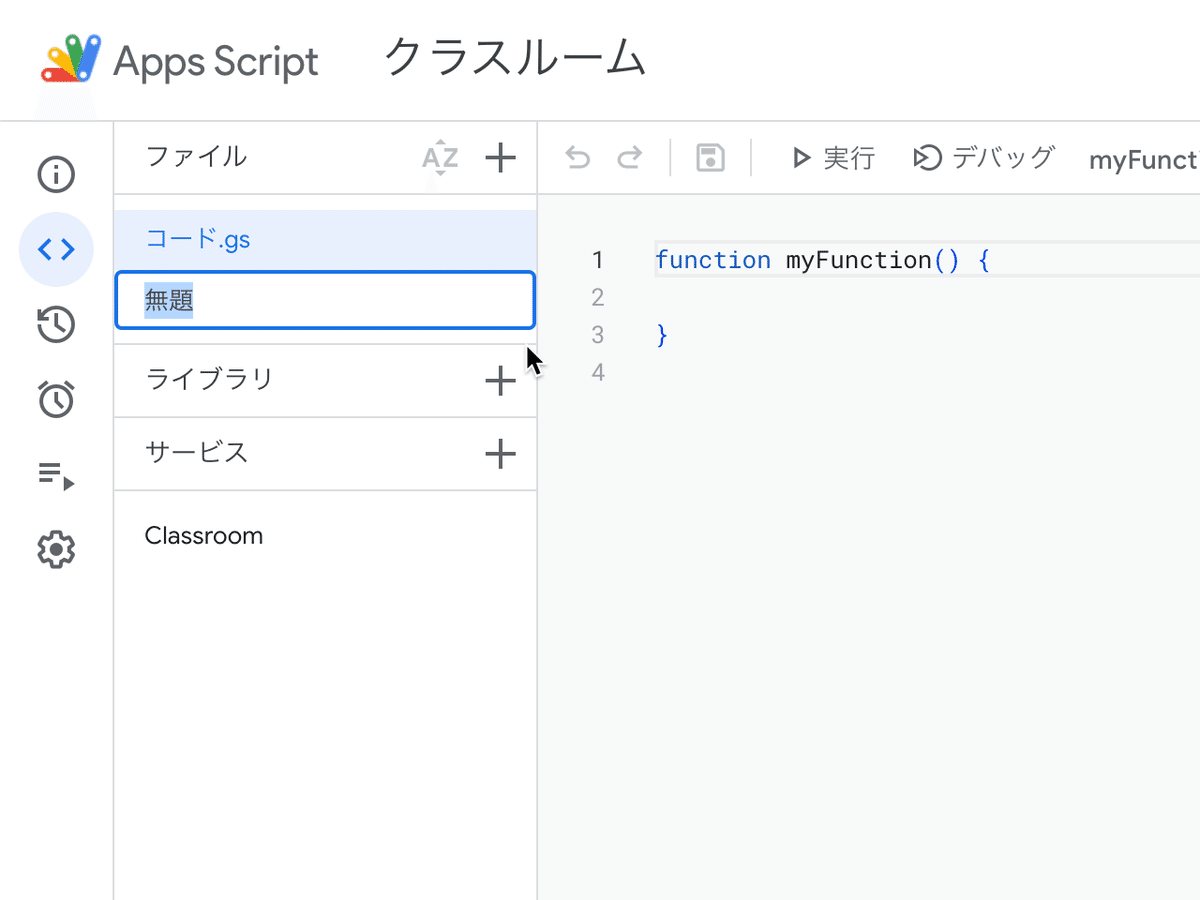Run the script with 実行 button

[832, 158]
